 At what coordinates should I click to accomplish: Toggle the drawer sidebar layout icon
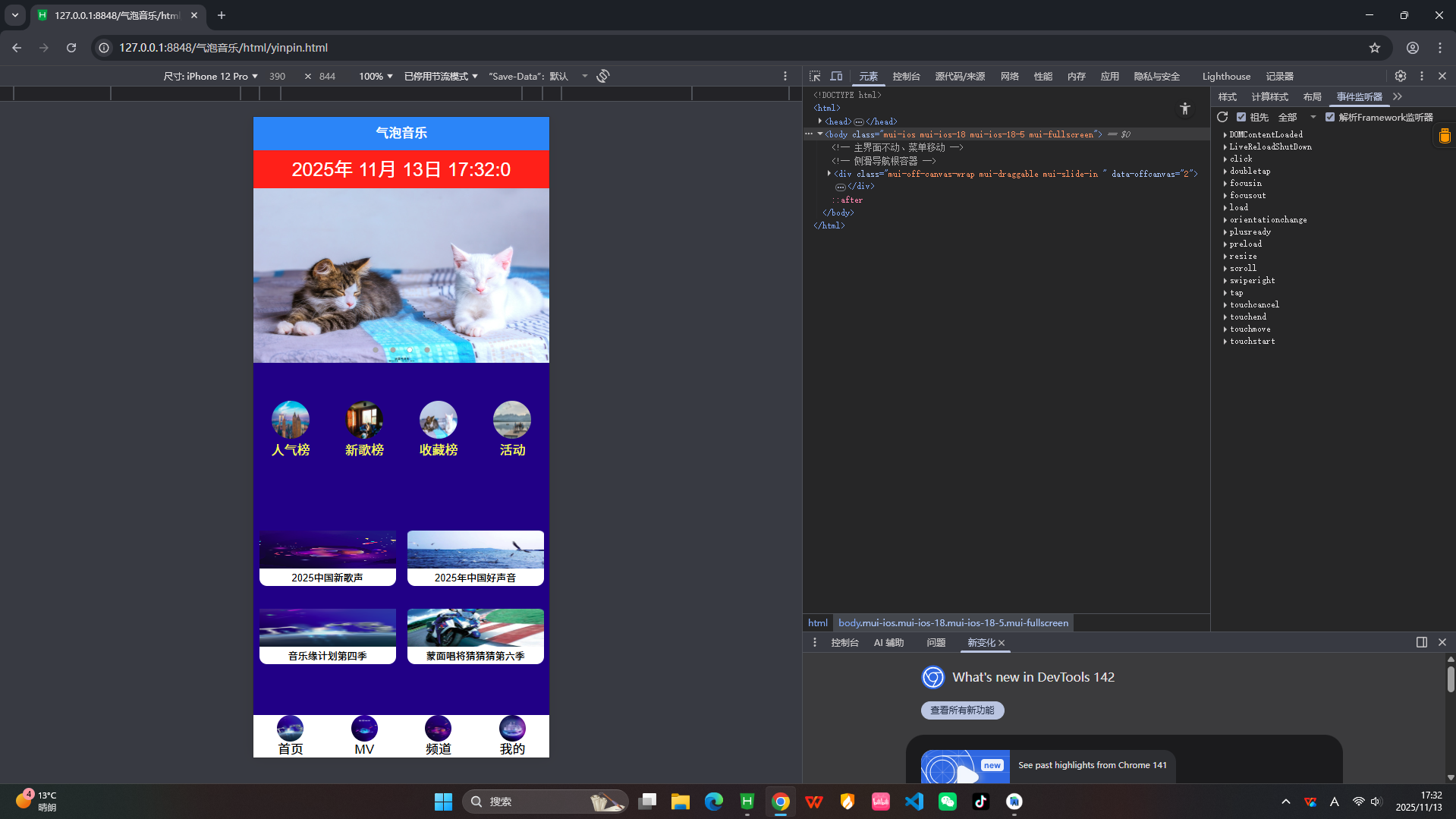[x=1421, y=642]
